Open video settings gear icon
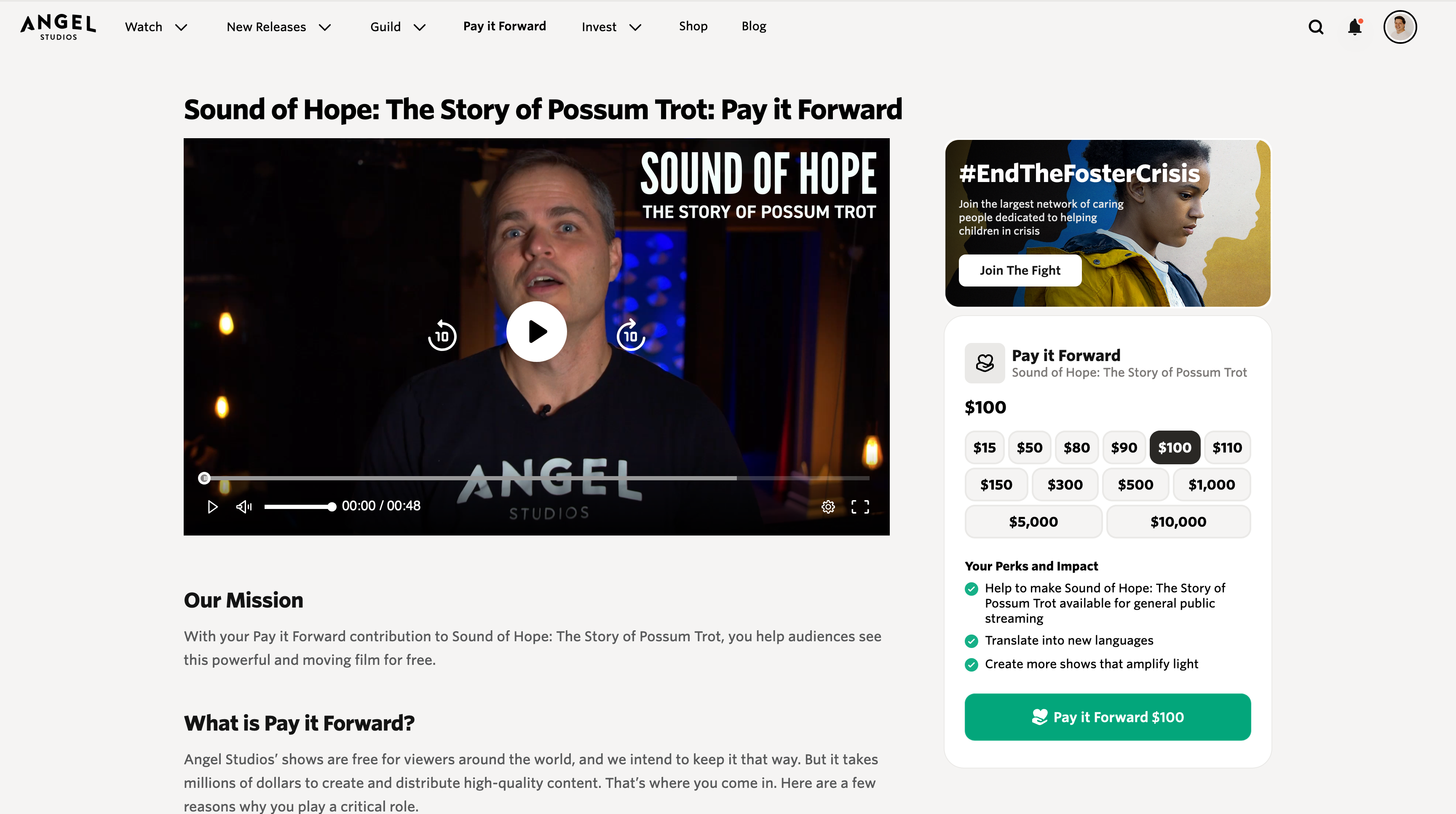 click(828, 506)
